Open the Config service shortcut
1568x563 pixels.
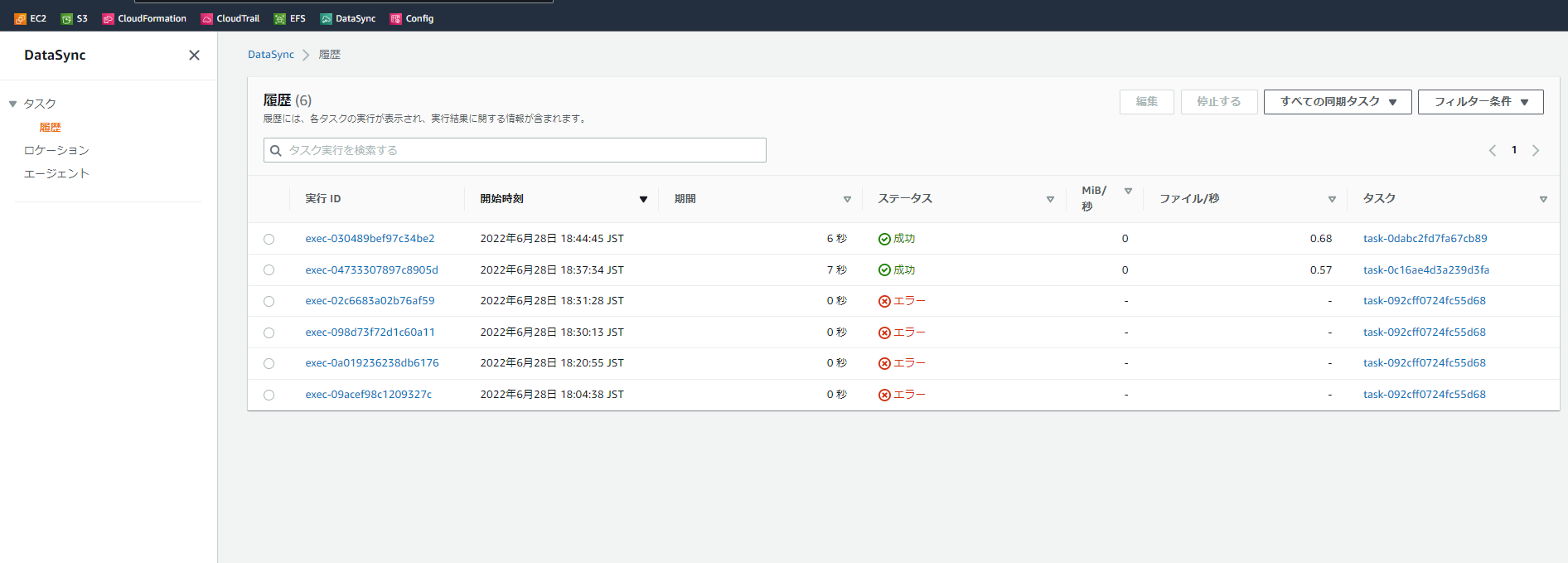412,18
